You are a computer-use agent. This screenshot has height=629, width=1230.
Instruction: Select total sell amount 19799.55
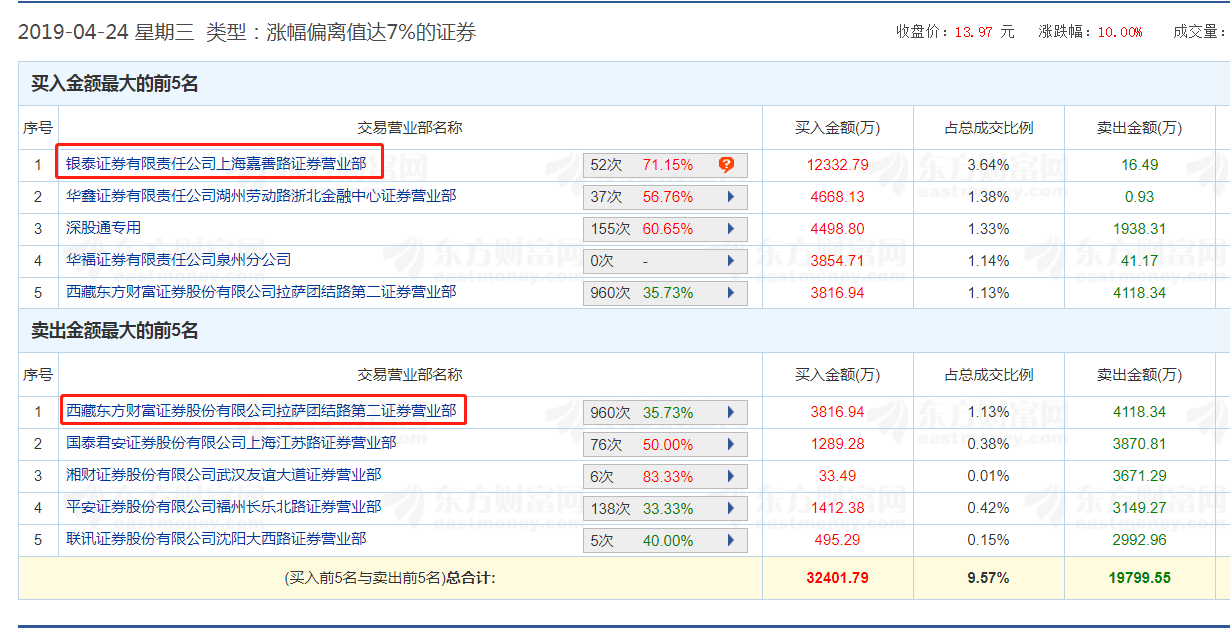(x=1139, y=578)
